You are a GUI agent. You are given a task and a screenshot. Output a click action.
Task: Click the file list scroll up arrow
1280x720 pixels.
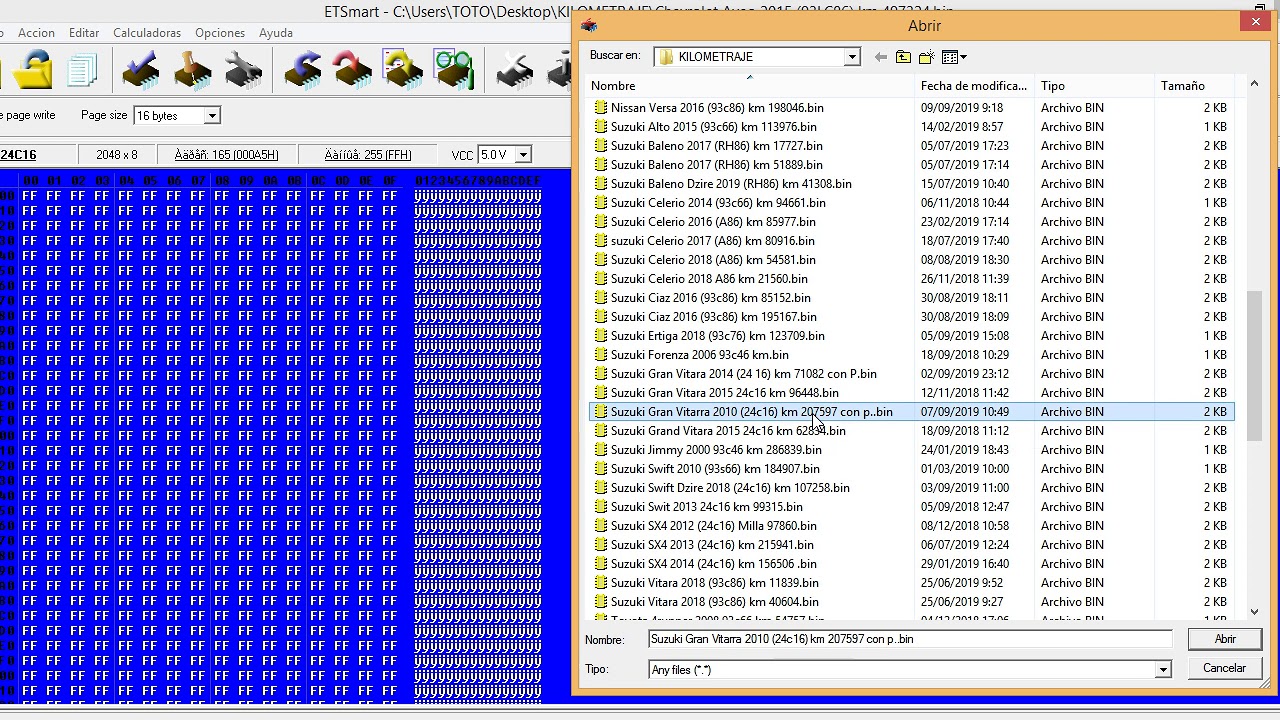click(1254, 85)
